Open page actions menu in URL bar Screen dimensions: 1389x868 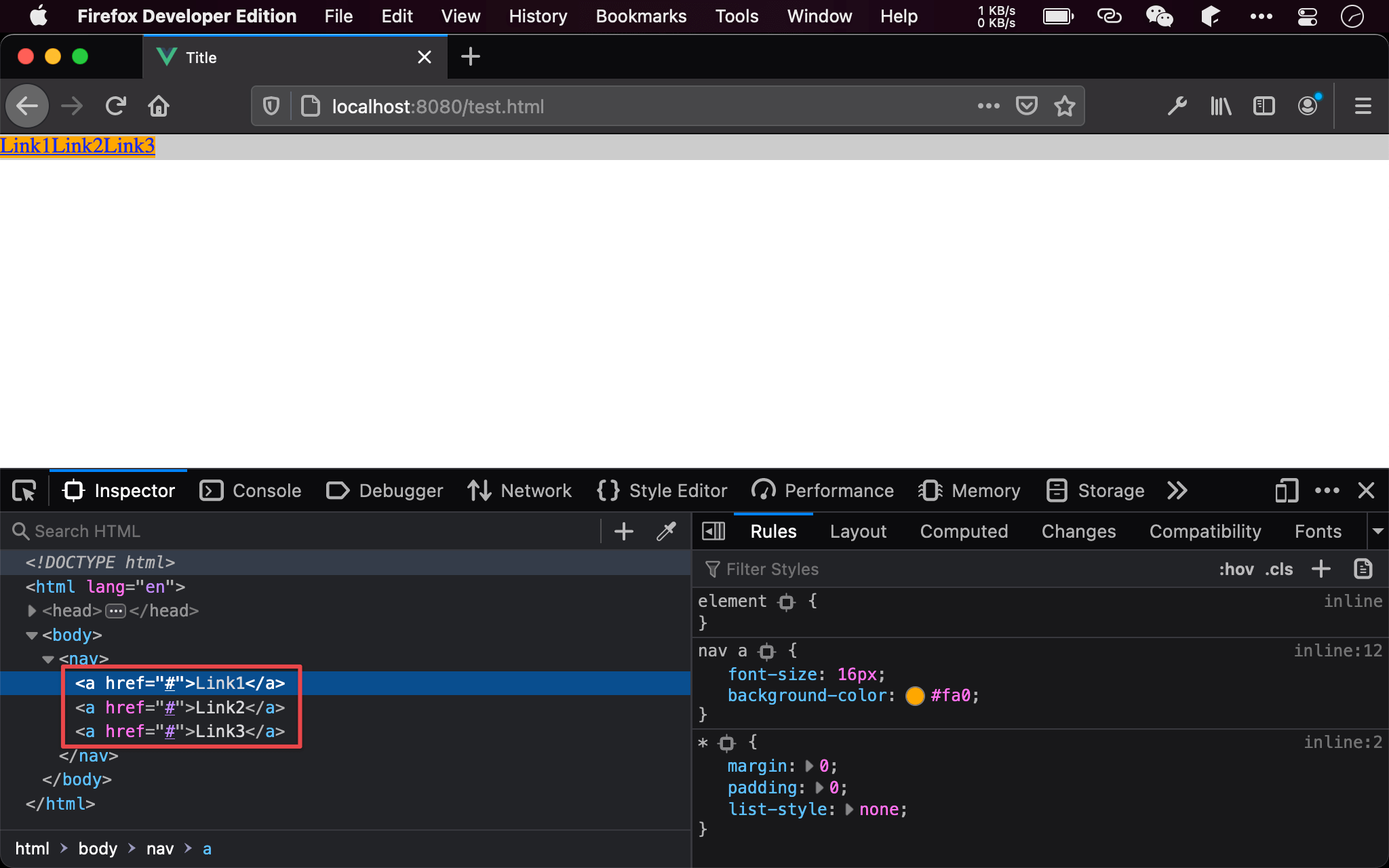click(x=988, y=106)
